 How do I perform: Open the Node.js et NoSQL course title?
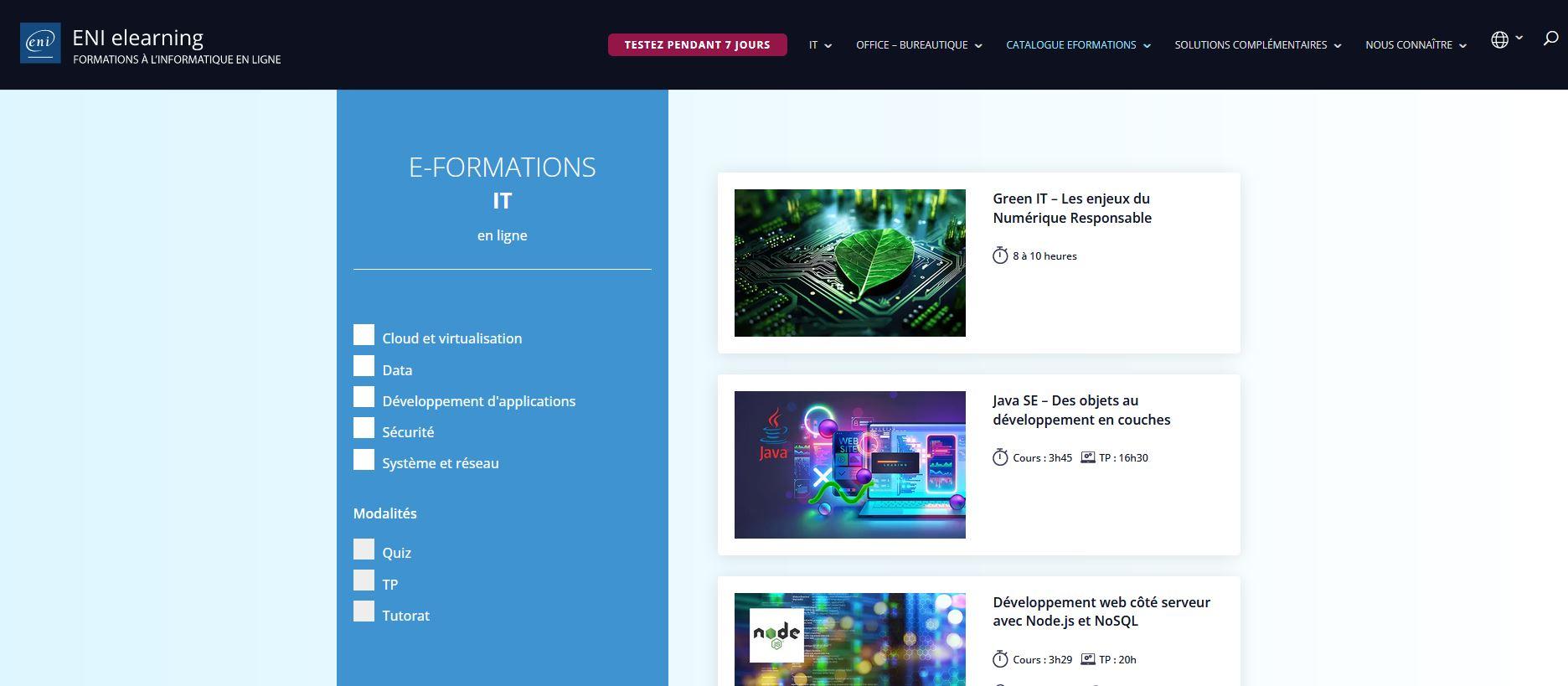(x=1101, y=611)
